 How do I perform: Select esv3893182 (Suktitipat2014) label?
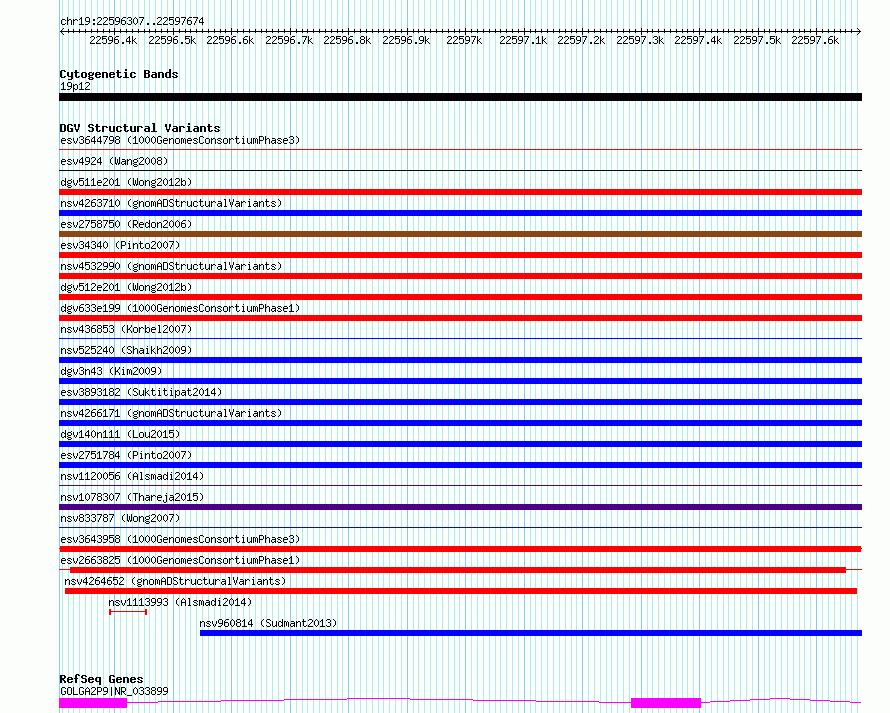tap(141, 392)
